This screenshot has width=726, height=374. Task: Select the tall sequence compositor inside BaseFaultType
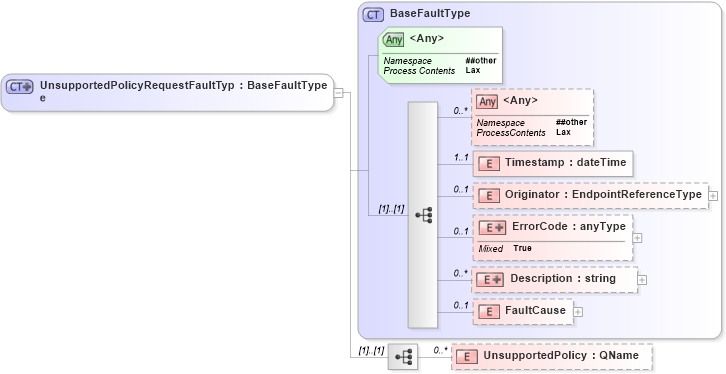(422, 215)
